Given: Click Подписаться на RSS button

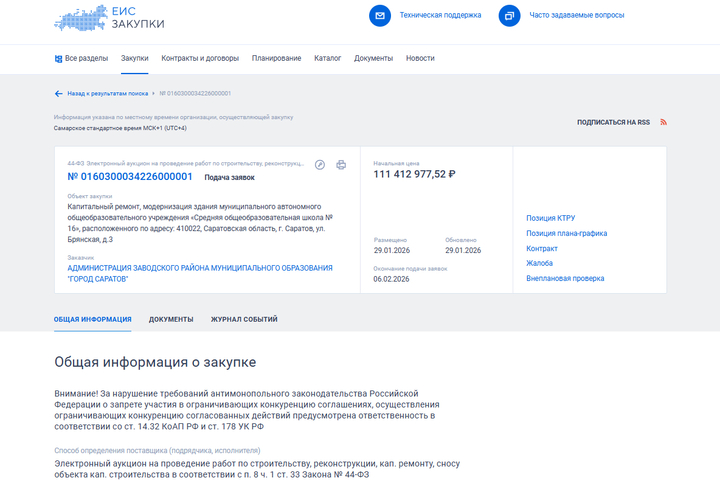Looking at the screenshot, I should pyautogui.click(x=613, y=122).
